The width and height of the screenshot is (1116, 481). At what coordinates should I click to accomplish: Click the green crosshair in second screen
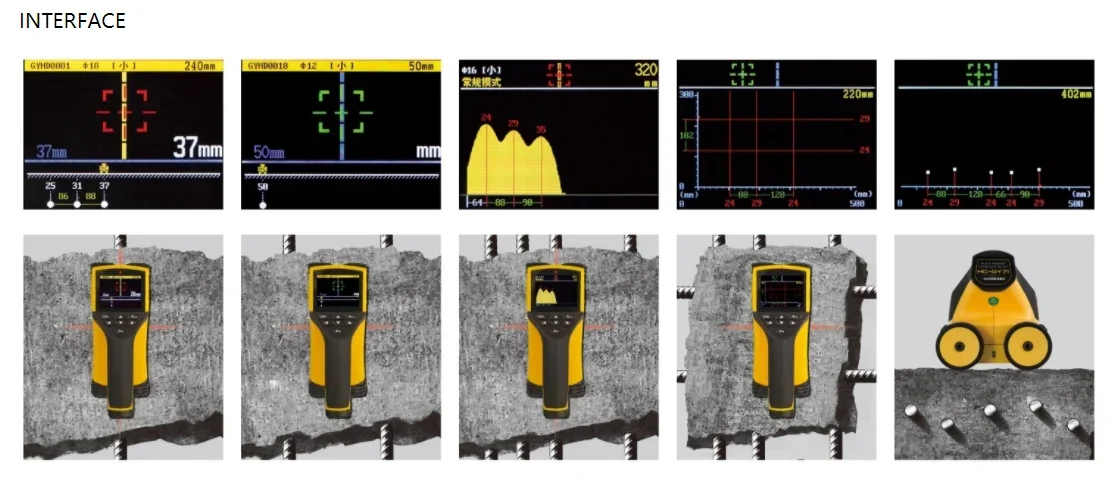(x=342, y=112)
